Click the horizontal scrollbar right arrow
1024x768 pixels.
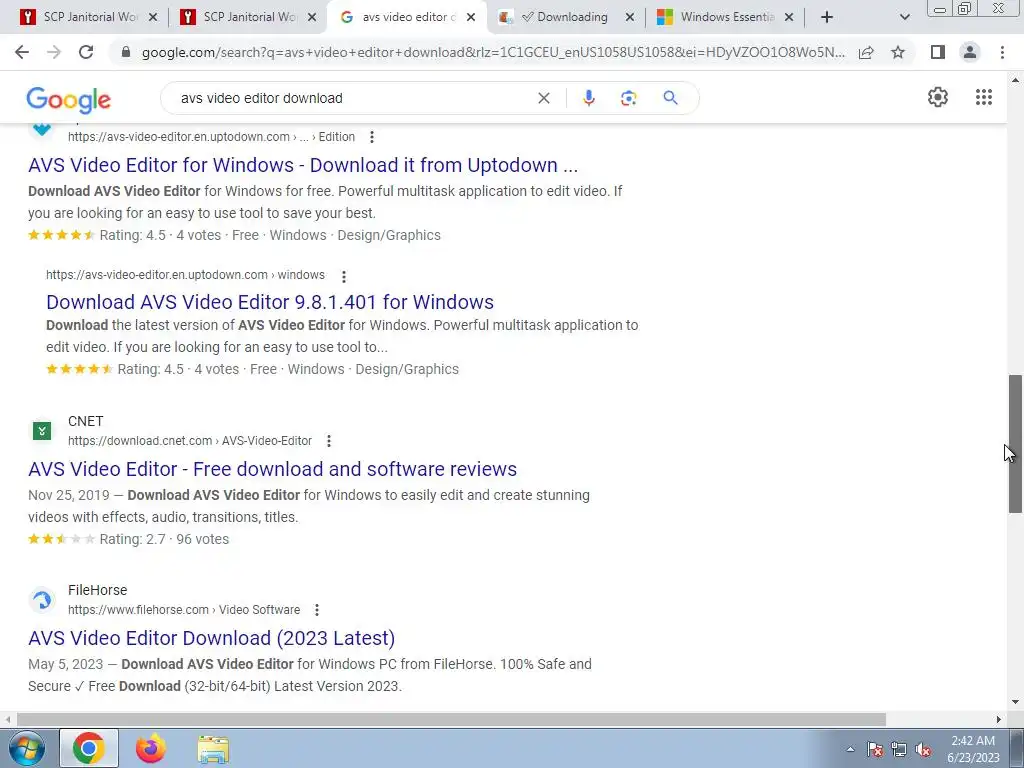click(x=998, y=719)
